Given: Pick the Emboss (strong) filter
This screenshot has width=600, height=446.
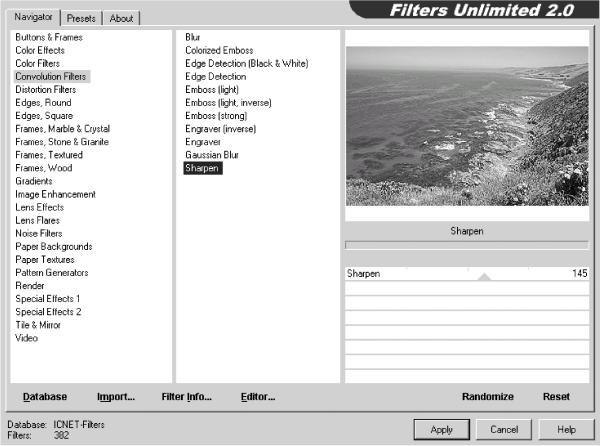Looking at the screenshot, I should click(x=216, y=116).
